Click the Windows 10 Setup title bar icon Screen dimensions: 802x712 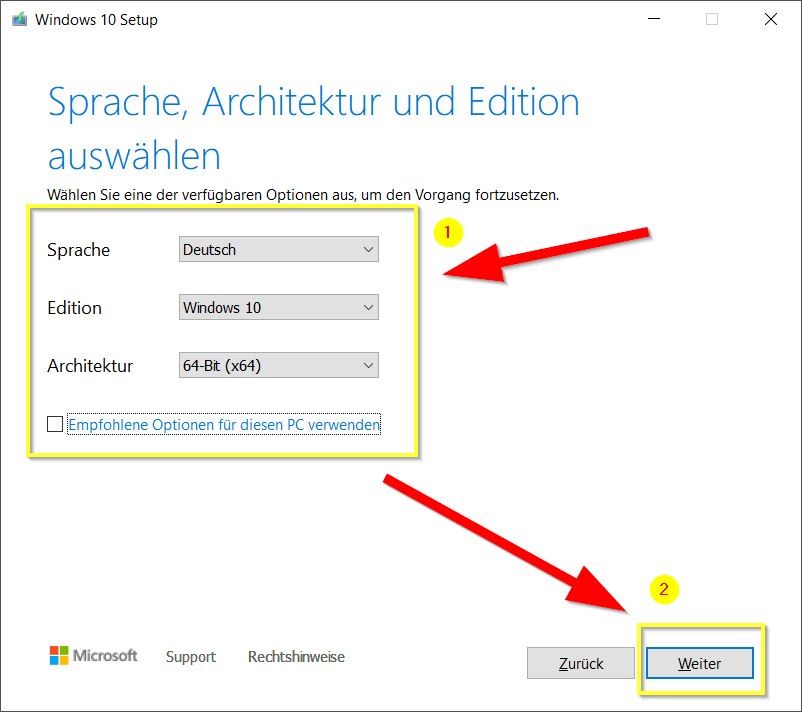(x=19, y=19)
